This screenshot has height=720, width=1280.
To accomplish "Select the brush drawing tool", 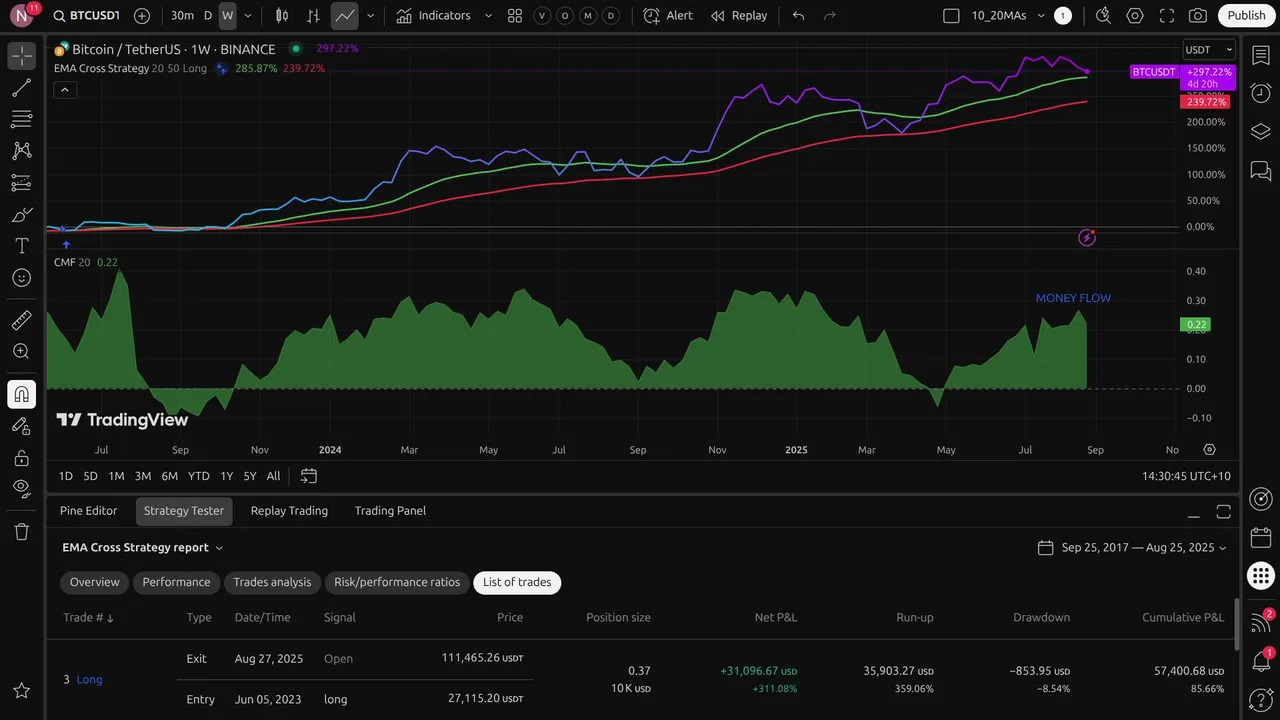I will pyautogui.click(x=21, y=215).
